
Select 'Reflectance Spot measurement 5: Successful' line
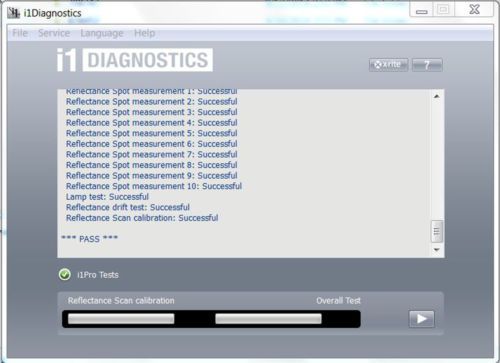152,133
